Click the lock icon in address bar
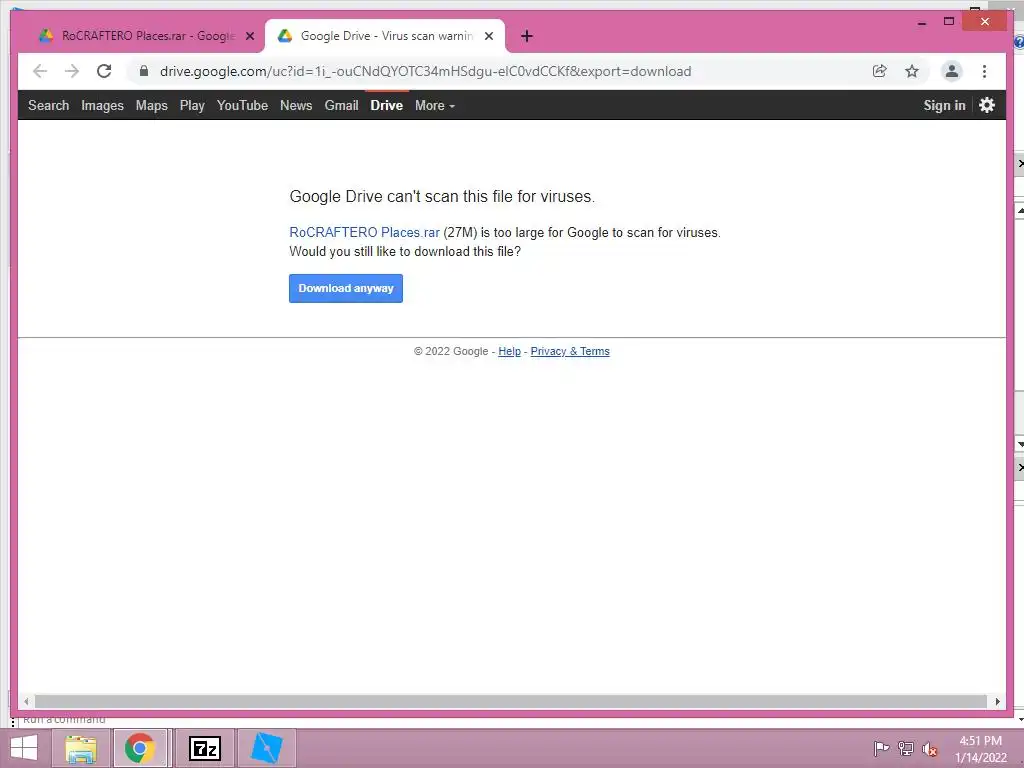This screenshot has width=1024, height=768. click(x=144, y=71)
